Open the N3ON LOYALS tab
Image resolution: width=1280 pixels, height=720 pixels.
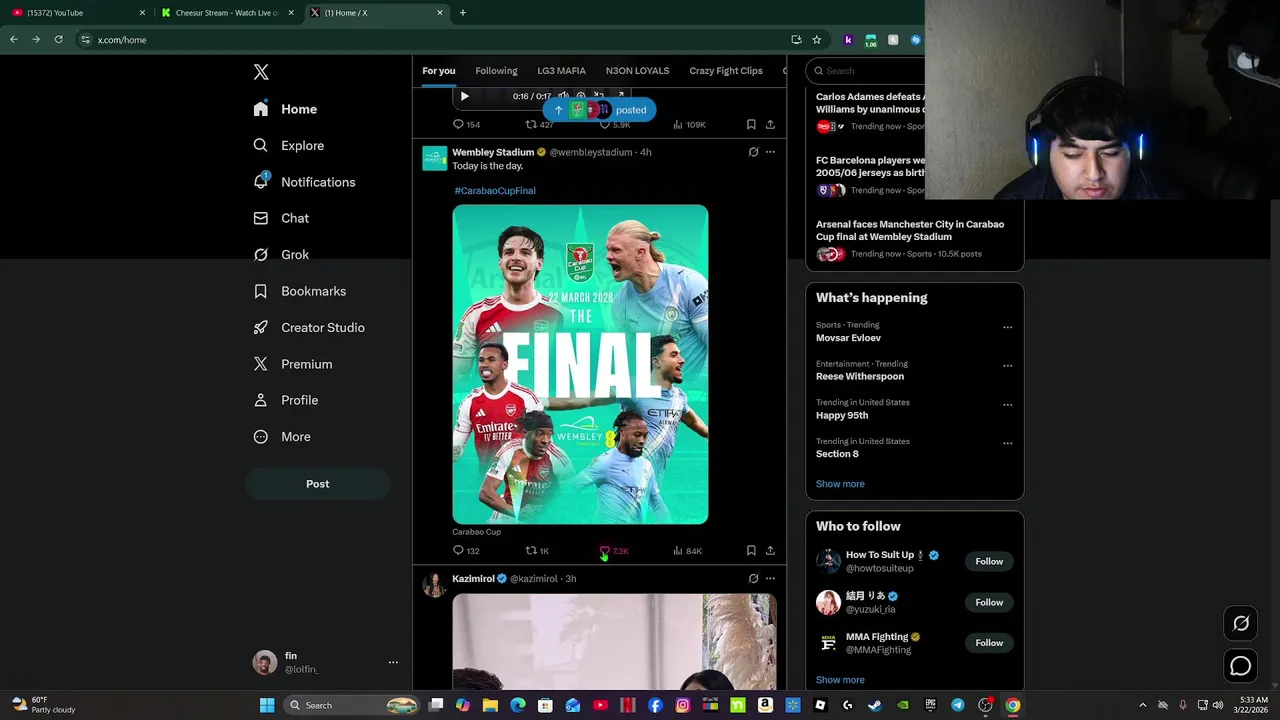pyautogui.click(x=637, y=71)
